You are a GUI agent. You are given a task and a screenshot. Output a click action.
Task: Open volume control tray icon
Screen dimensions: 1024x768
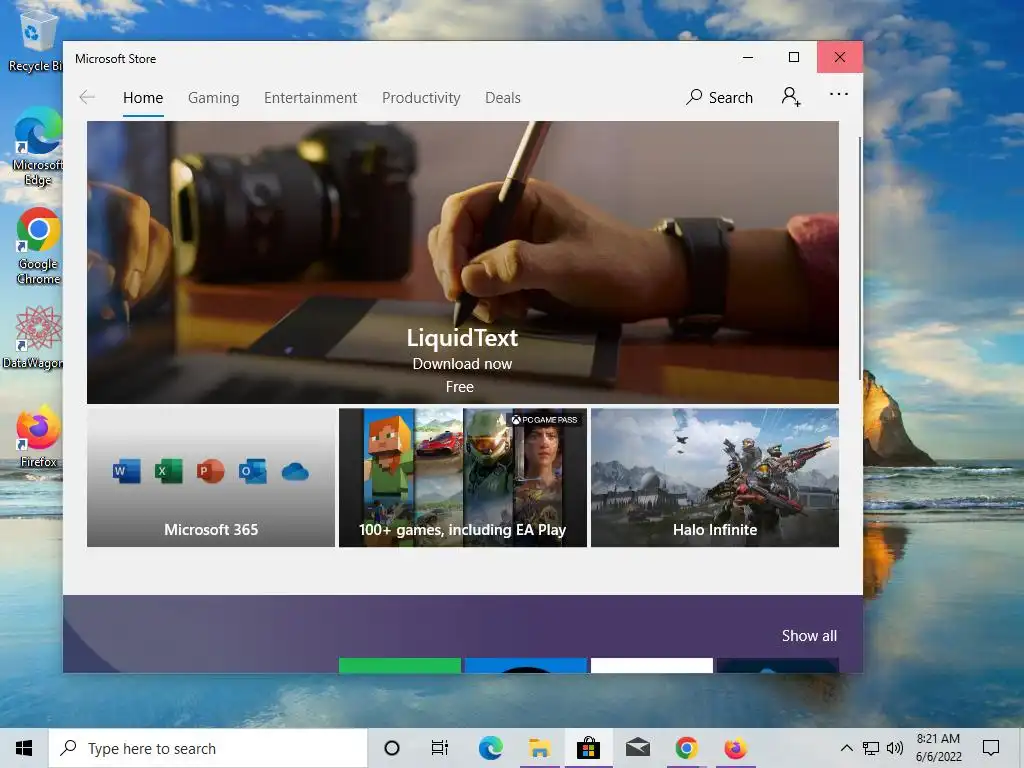click(x=895, y=748)
